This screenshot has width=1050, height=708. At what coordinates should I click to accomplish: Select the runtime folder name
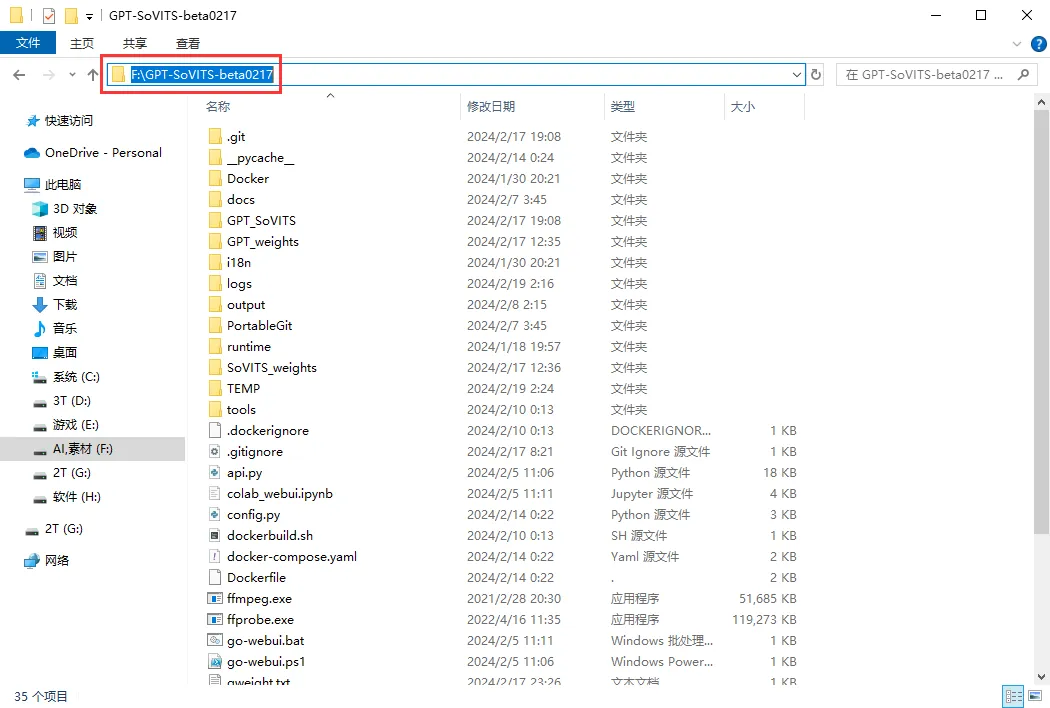click(x=248, y=347)
